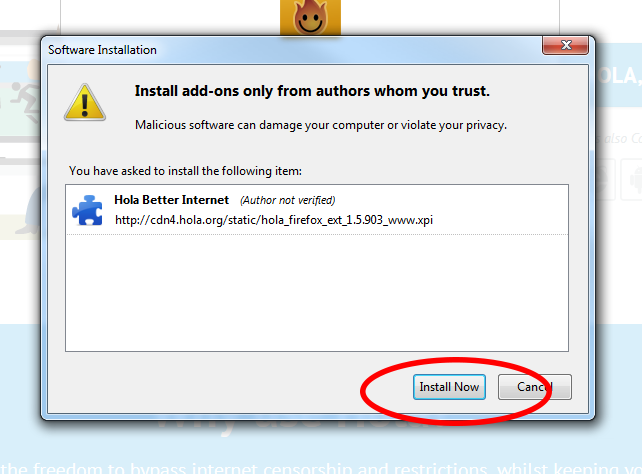Click the faded also Co italic text

click(619, 138)
